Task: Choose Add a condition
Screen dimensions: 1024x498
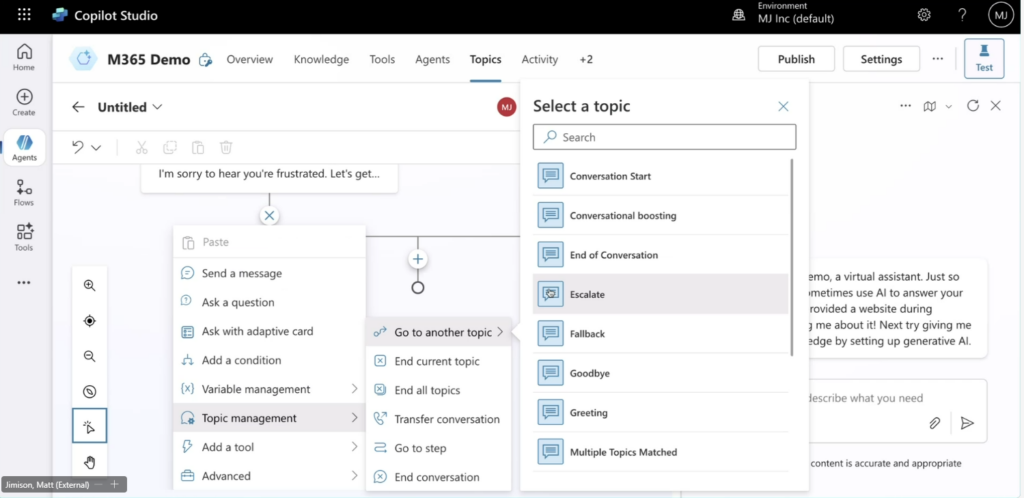Action: pos(269,360)
